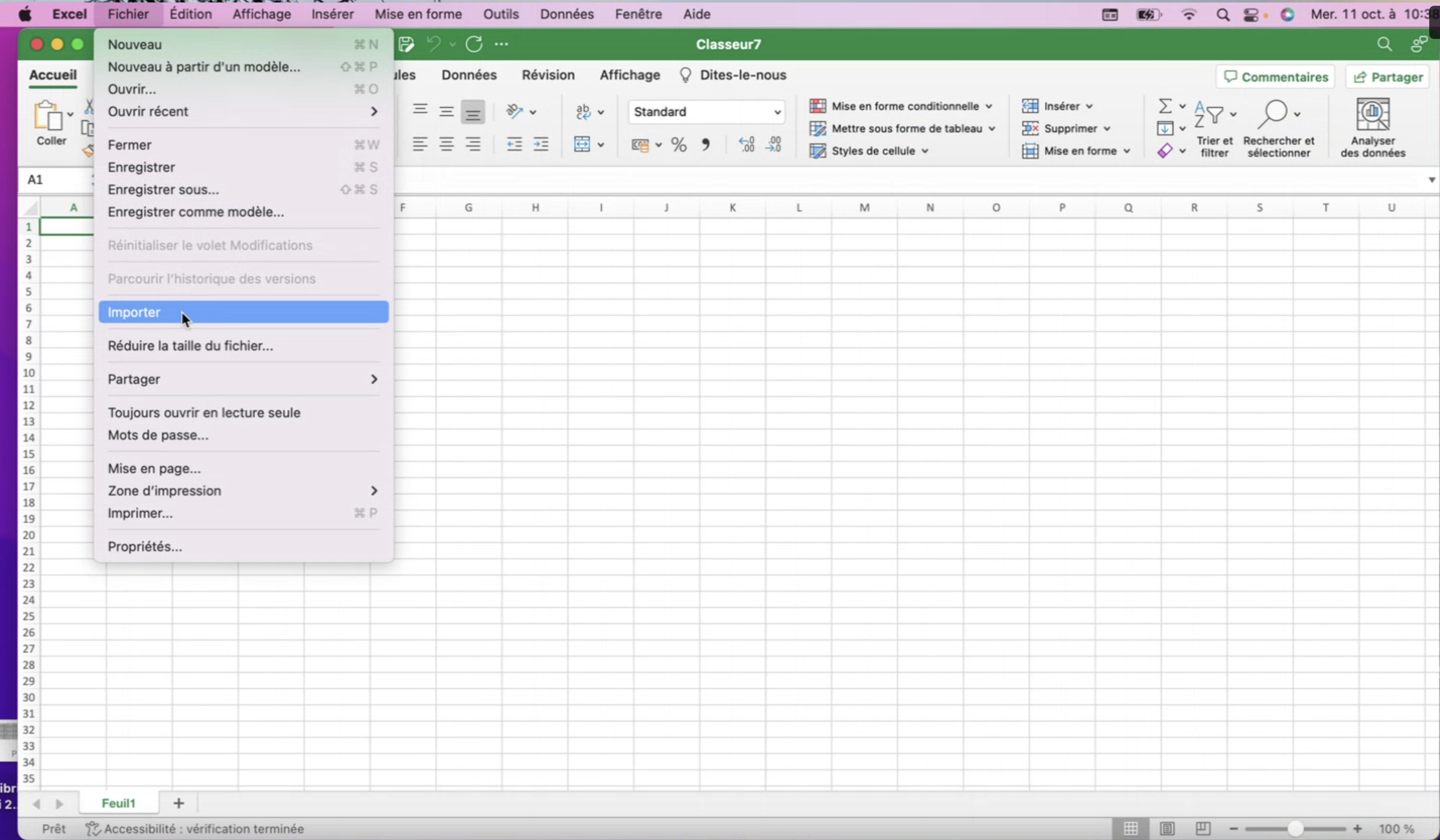
Task: Align text to top icon
Action: 420,110
